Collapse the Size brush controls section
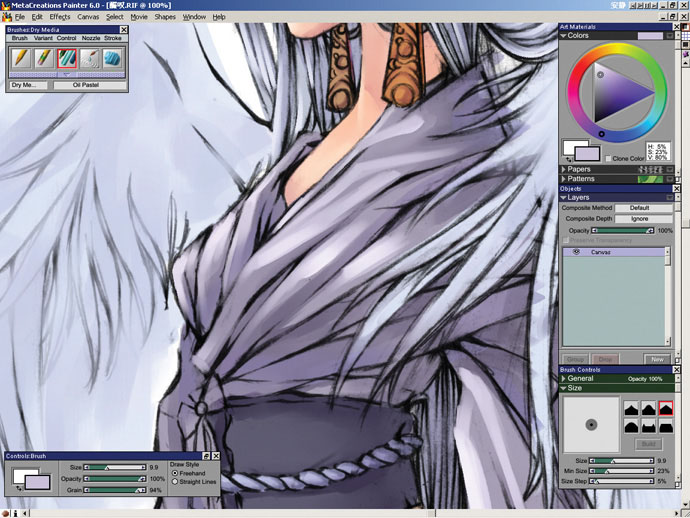This screenshot has width=690, height=518. click(563, 388)
